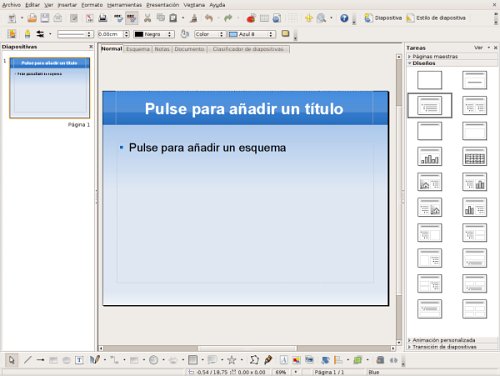Activate the Select arrow tool
This screenshot has width=500, height=376.
point(12,360)
